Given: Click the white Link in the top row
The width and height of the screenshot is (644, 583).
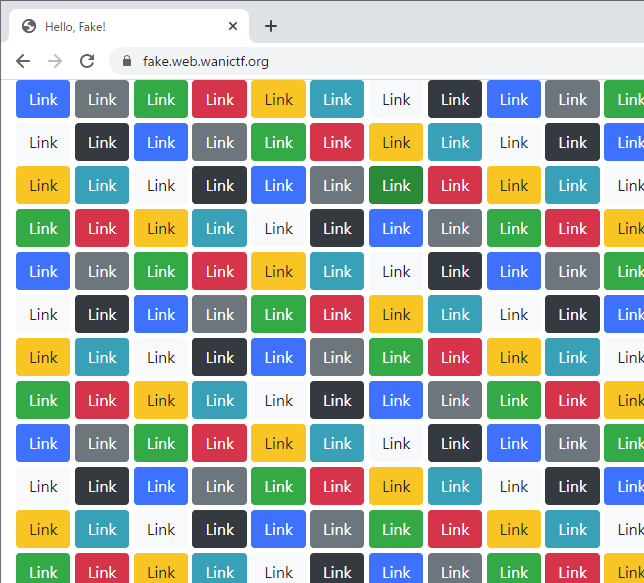Looking at the screenshot, I should pos(396,99).
